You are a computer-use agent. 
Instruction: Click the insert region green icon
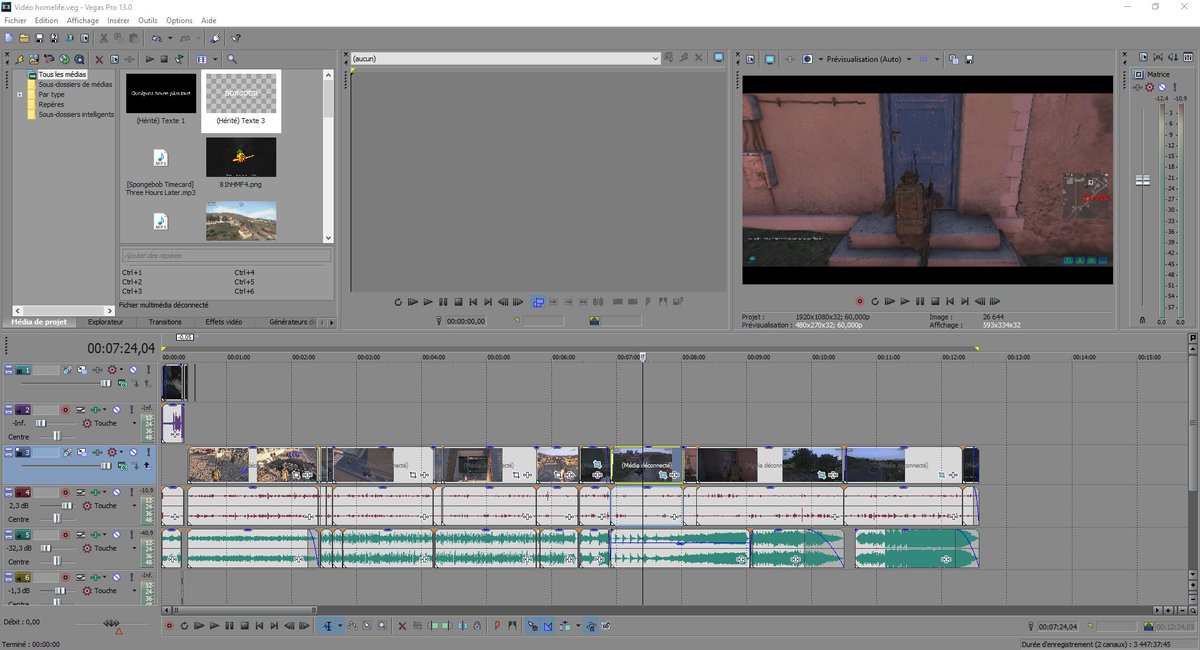click(x=512, y=626)
